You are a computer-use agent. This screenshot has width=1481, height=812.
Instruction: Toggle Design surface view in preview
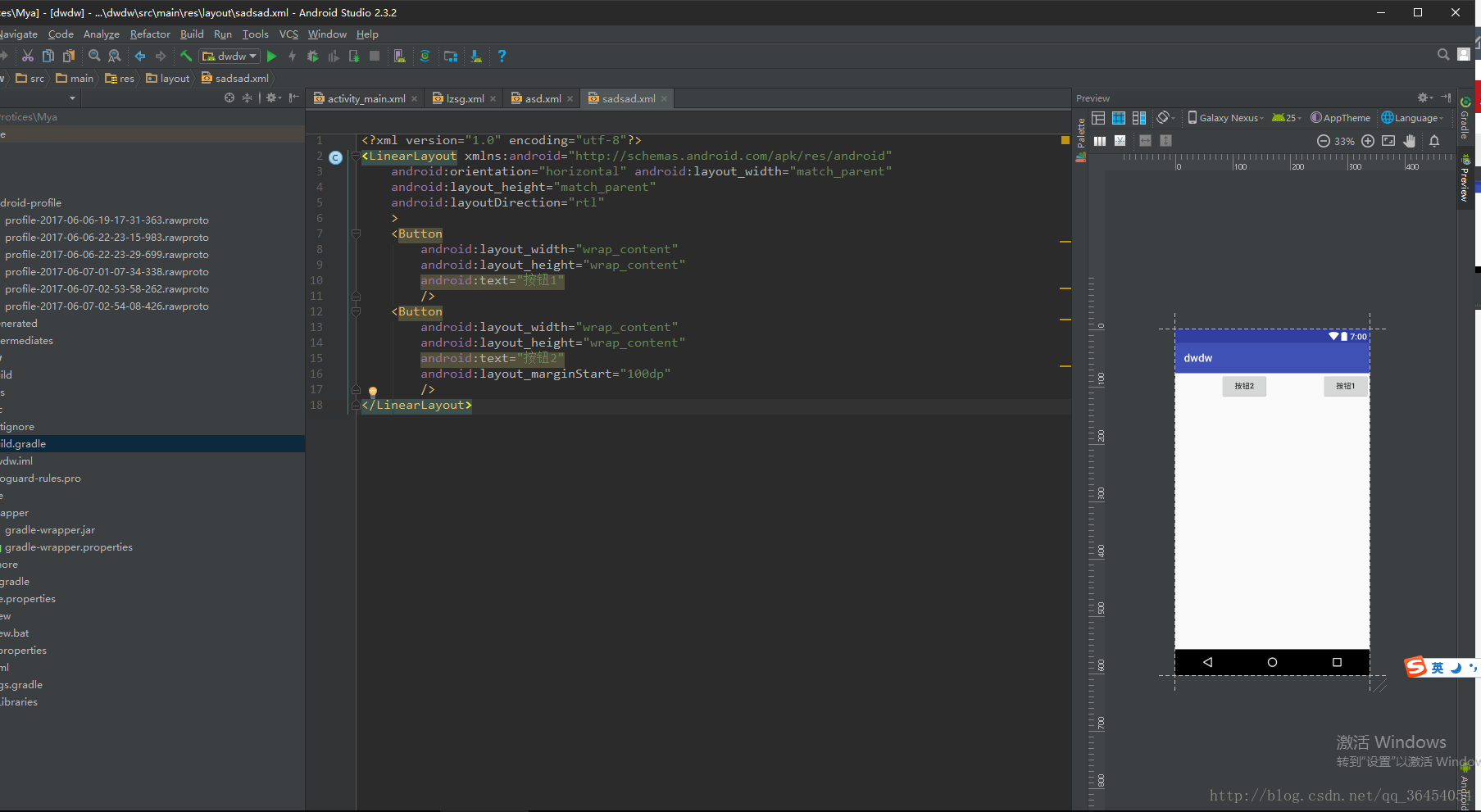[1098, 118]
